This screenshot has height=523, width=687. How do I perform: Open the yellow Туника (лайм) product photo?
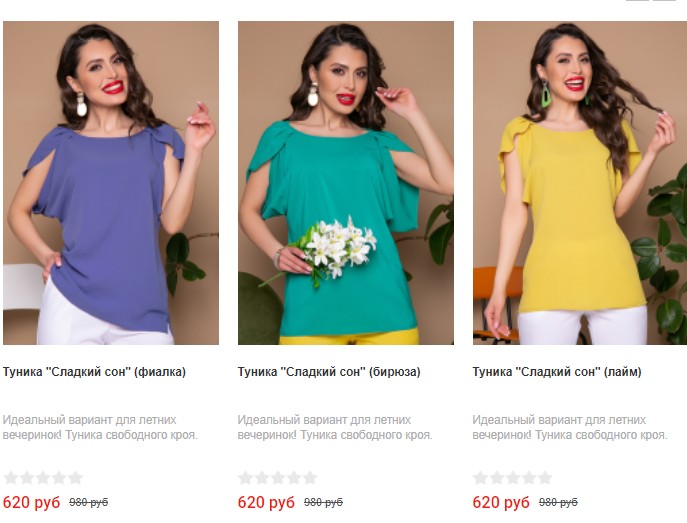tap(580, 183)
